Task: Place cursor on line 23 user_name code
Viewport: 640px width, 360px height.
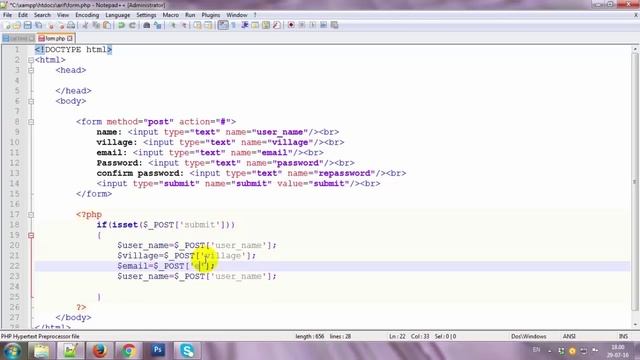Action: click(x=197, y=276)
